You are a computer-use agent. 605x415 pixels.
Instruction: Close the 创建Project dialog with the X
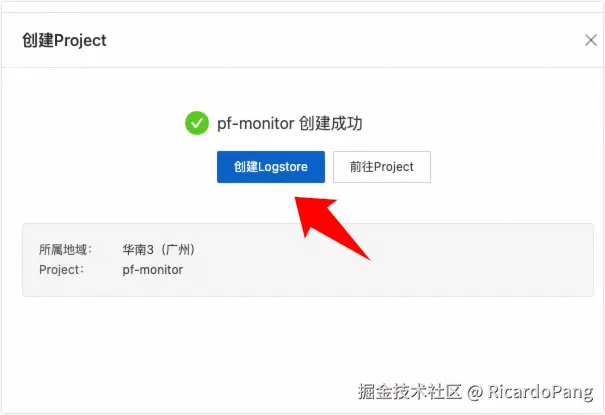(x=590, y=40)
